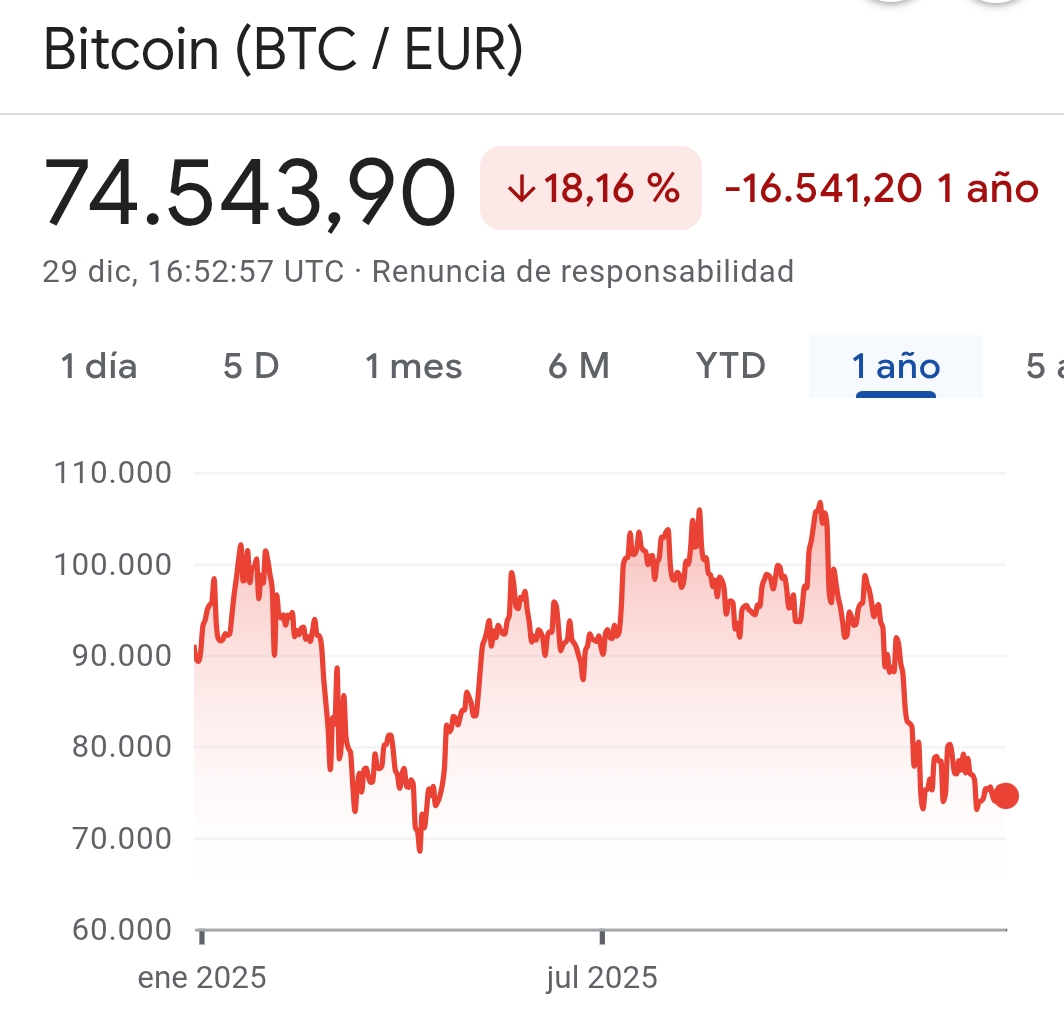This screenshot has width=1064, height=1017.
Task: Select the 1 año tab
Action: [896, 367]
